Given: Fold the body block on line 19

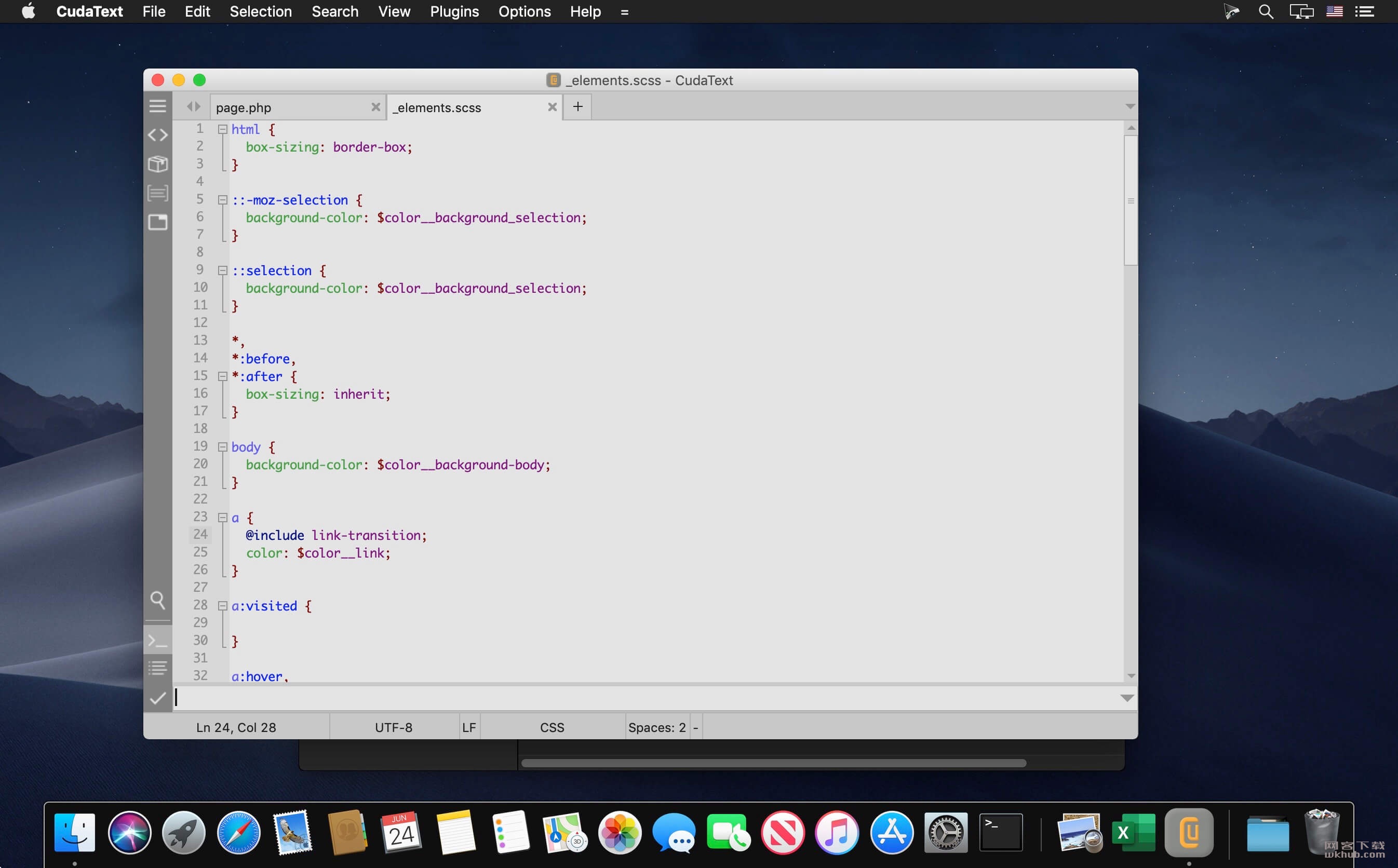Looking at the screenshot, I should 223,447.
